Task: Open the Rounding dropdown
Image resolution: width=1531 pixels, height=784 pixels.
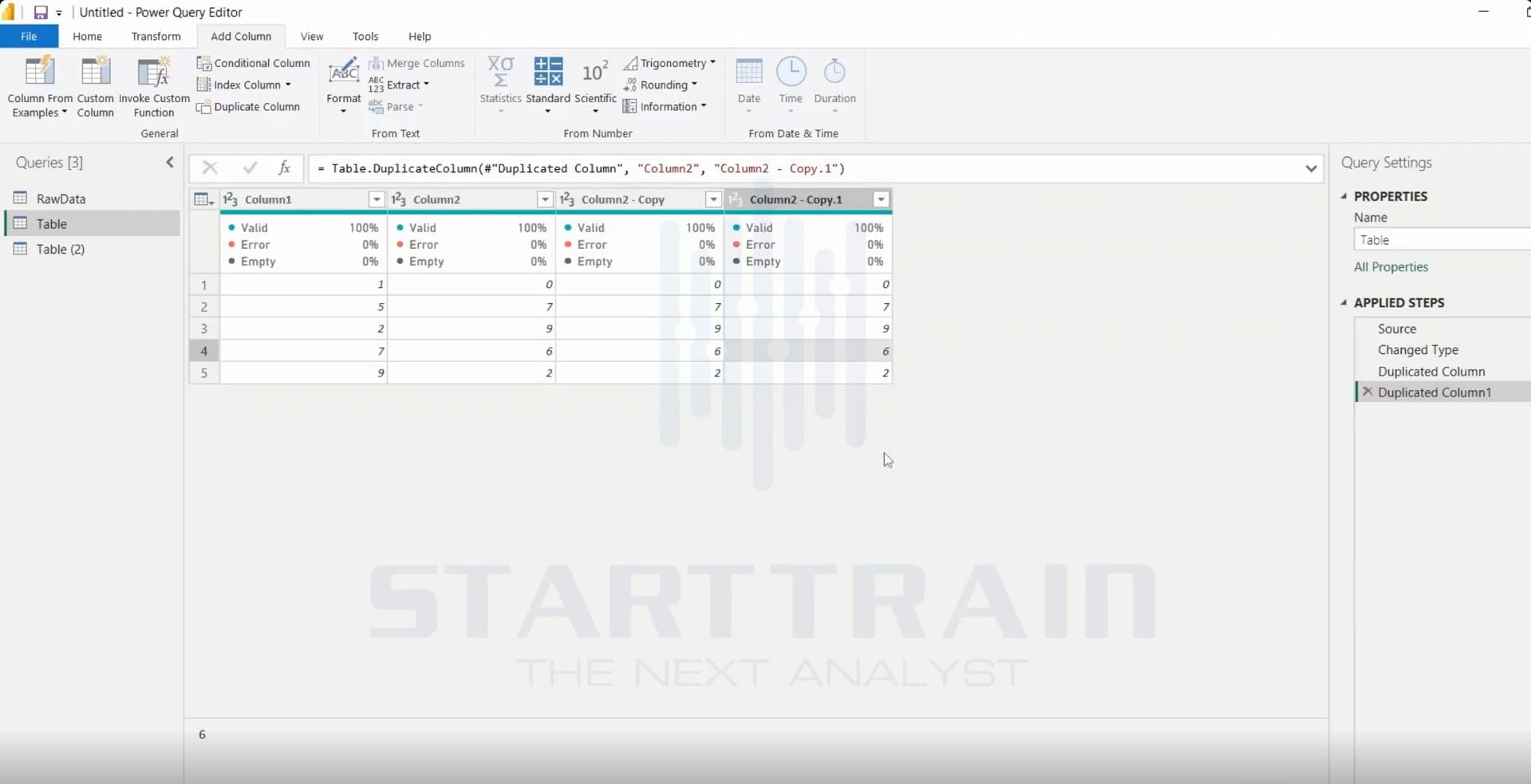Action: [x=660, y=85]
